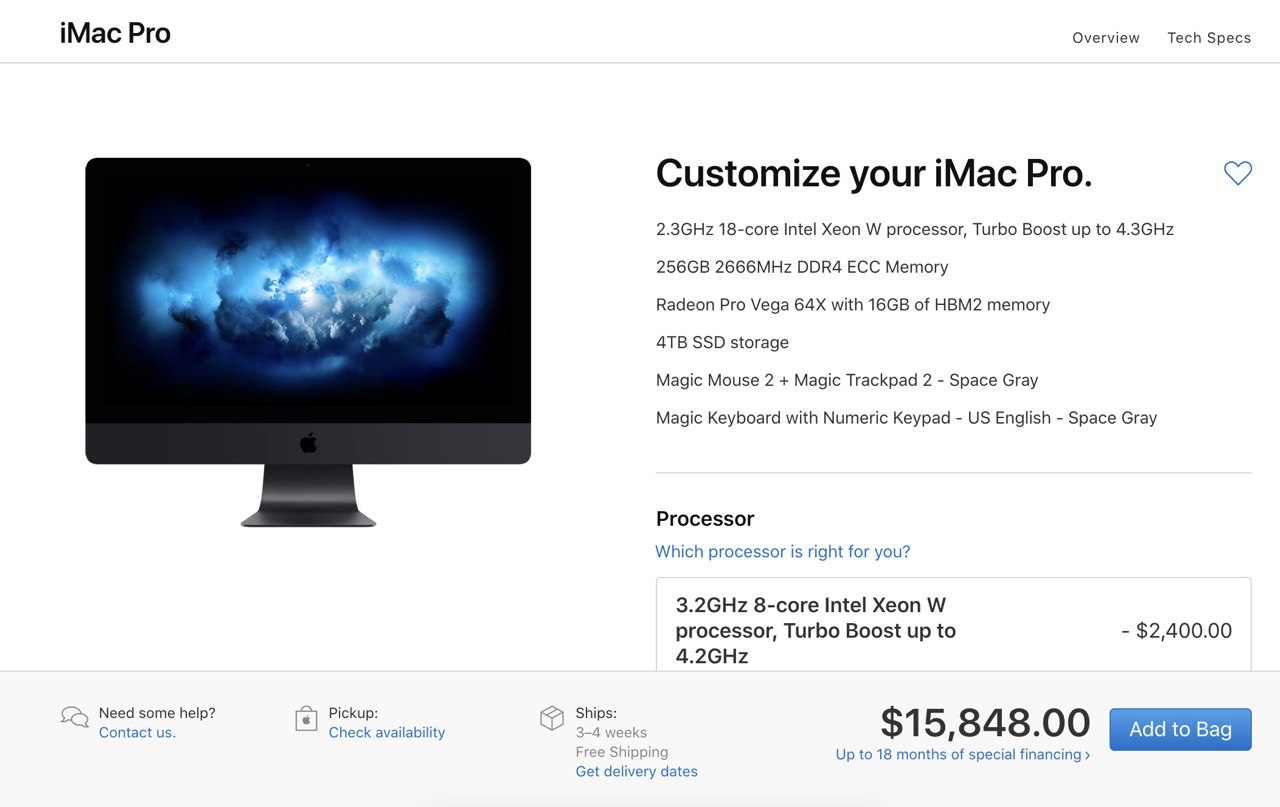
Task: Click the Add to Bag button
Action: coord(1180,729)
